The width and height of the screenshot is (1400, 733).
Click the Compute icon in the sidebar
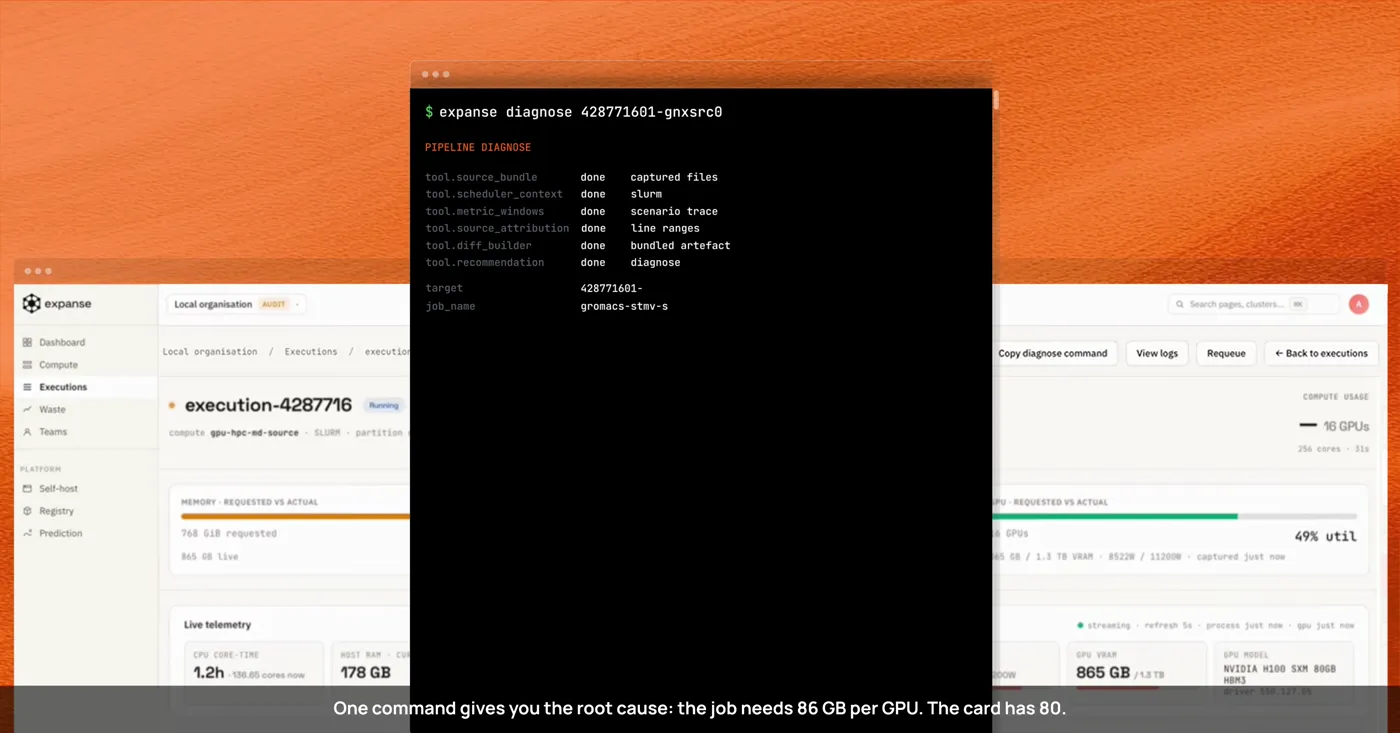click(28, 365)
